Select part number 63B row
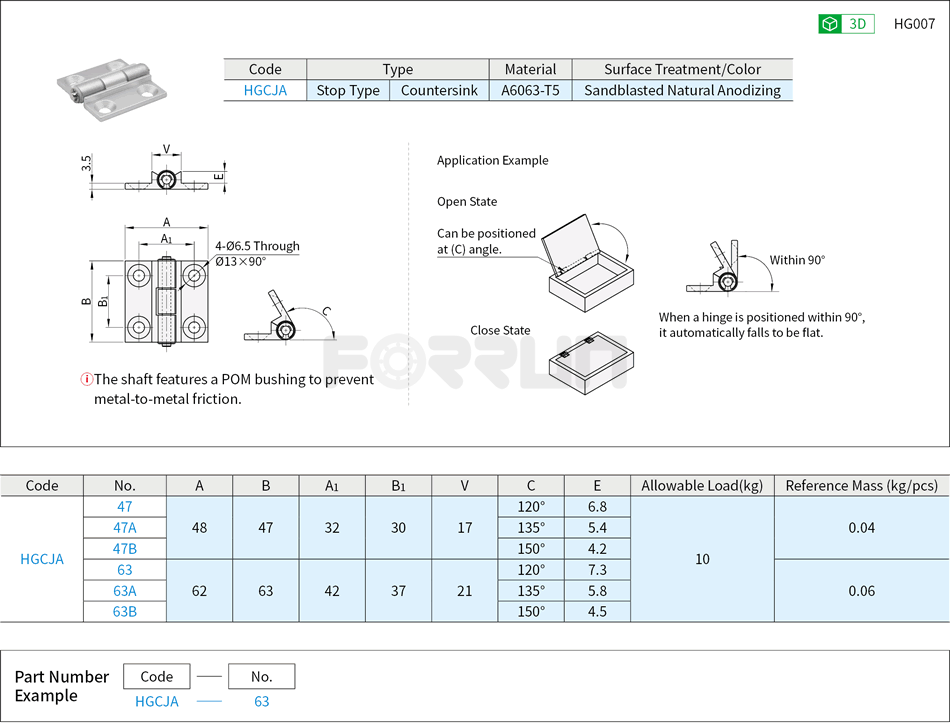950x724 pixels. tap(124, 611)
